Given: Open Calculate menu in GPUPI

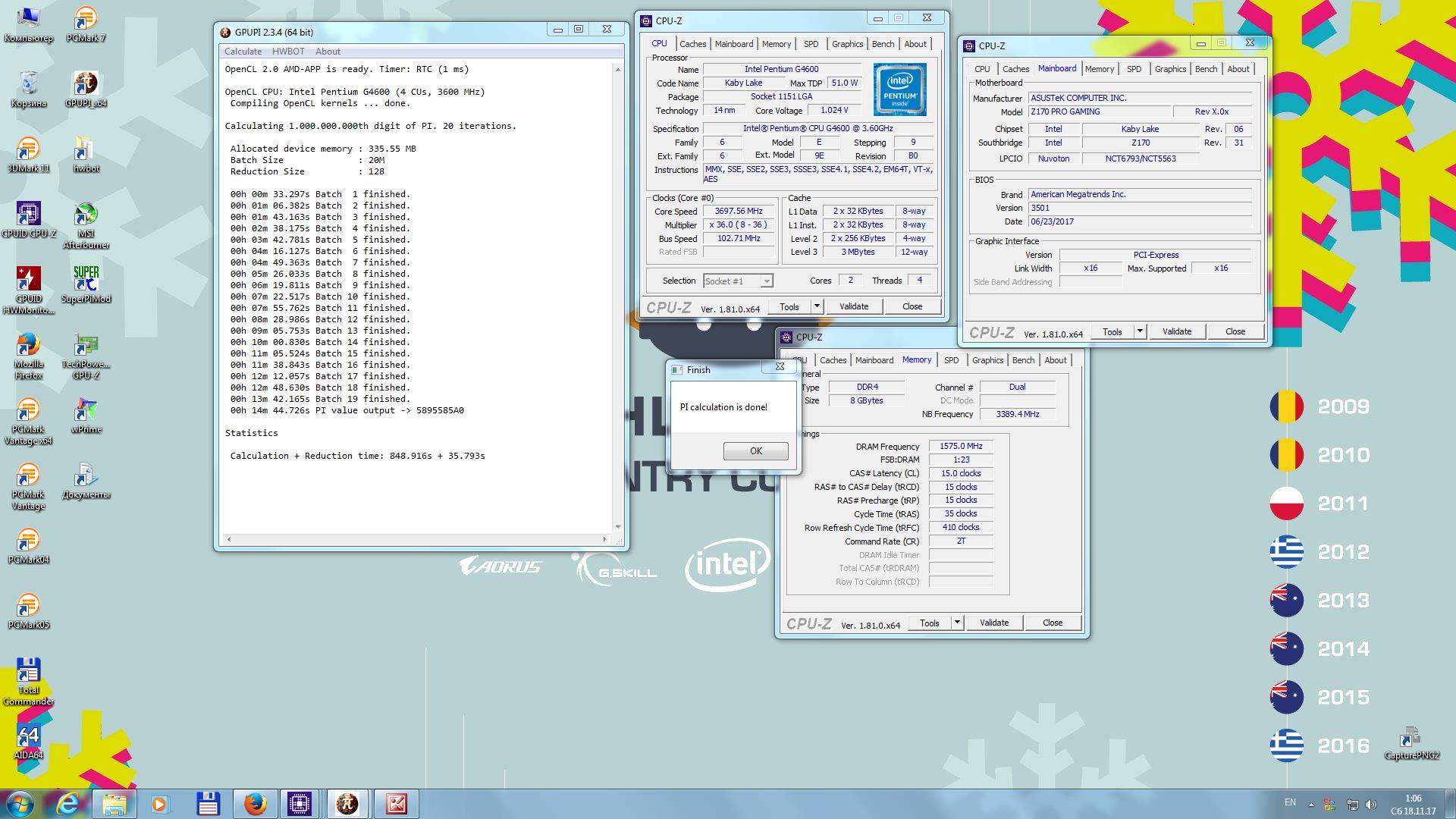Looking at the screenshot, I should 243,52.
